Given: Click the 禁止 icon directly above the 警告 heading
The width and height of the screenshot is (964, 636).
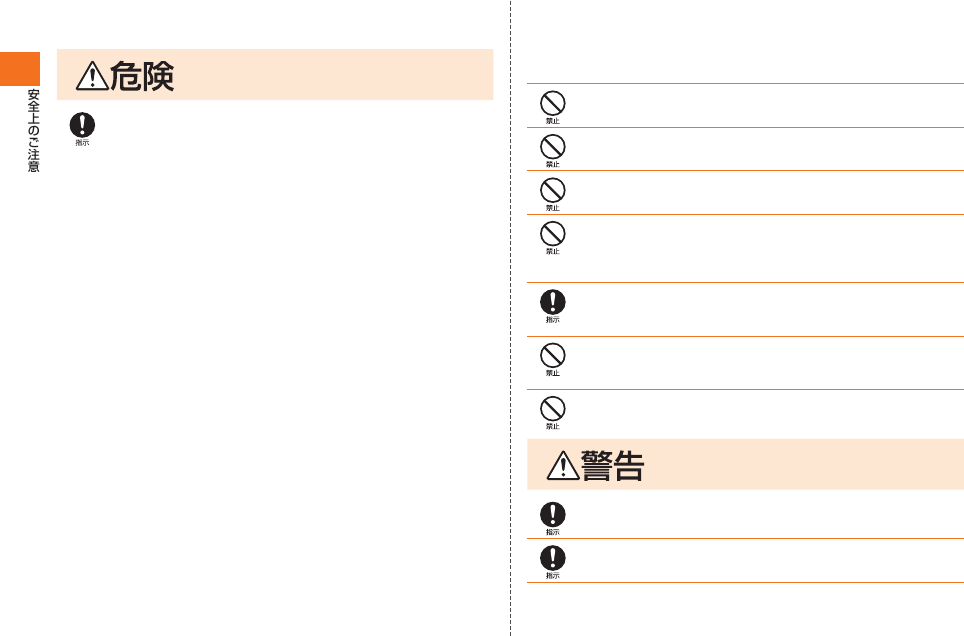Looking at the screenshot, I should [553, 413].
